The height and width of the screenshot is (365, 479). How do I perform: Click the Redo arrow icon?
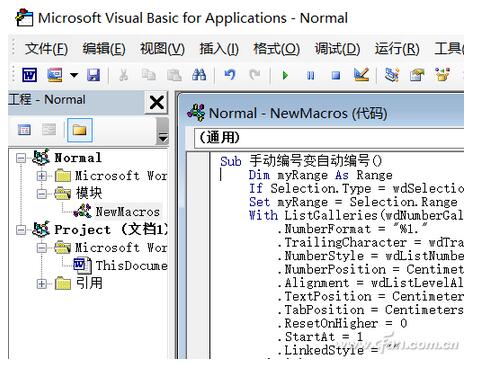click(x=255, y=75)
